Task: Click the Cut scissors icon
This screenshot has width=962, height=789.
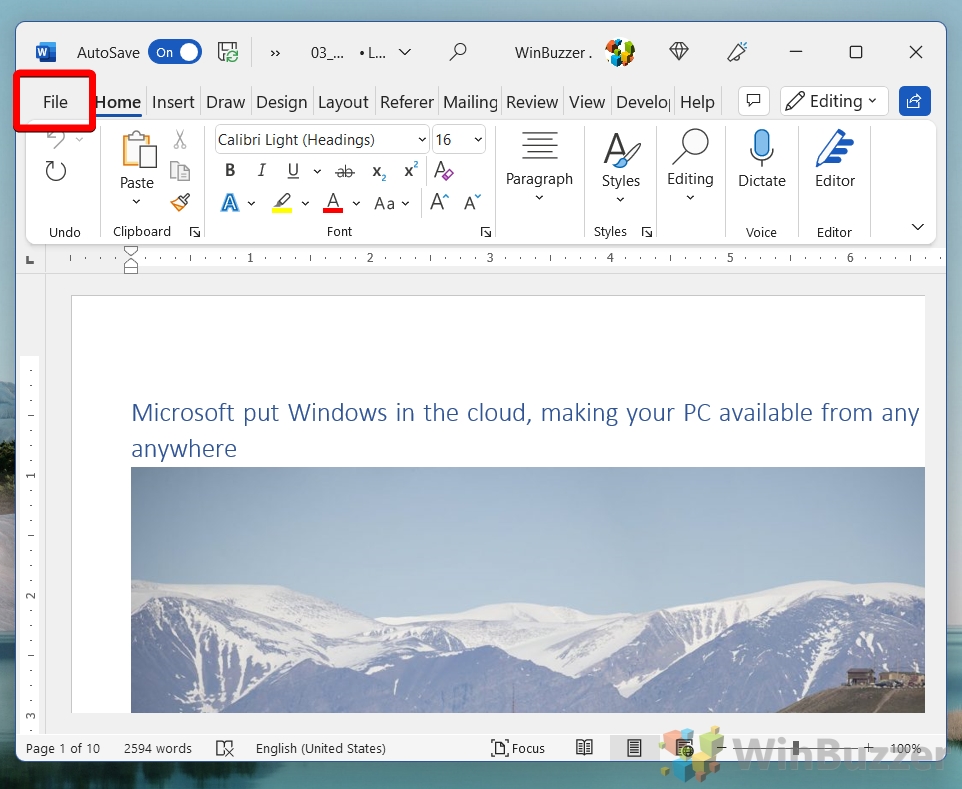Action: pos(180,139)
